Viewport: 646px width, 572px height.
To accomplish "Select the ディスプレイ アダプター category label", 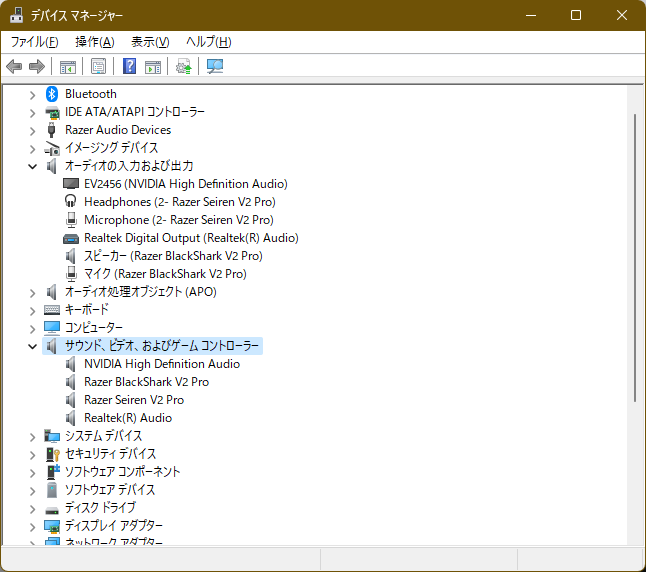I will [x=113, y=526].
